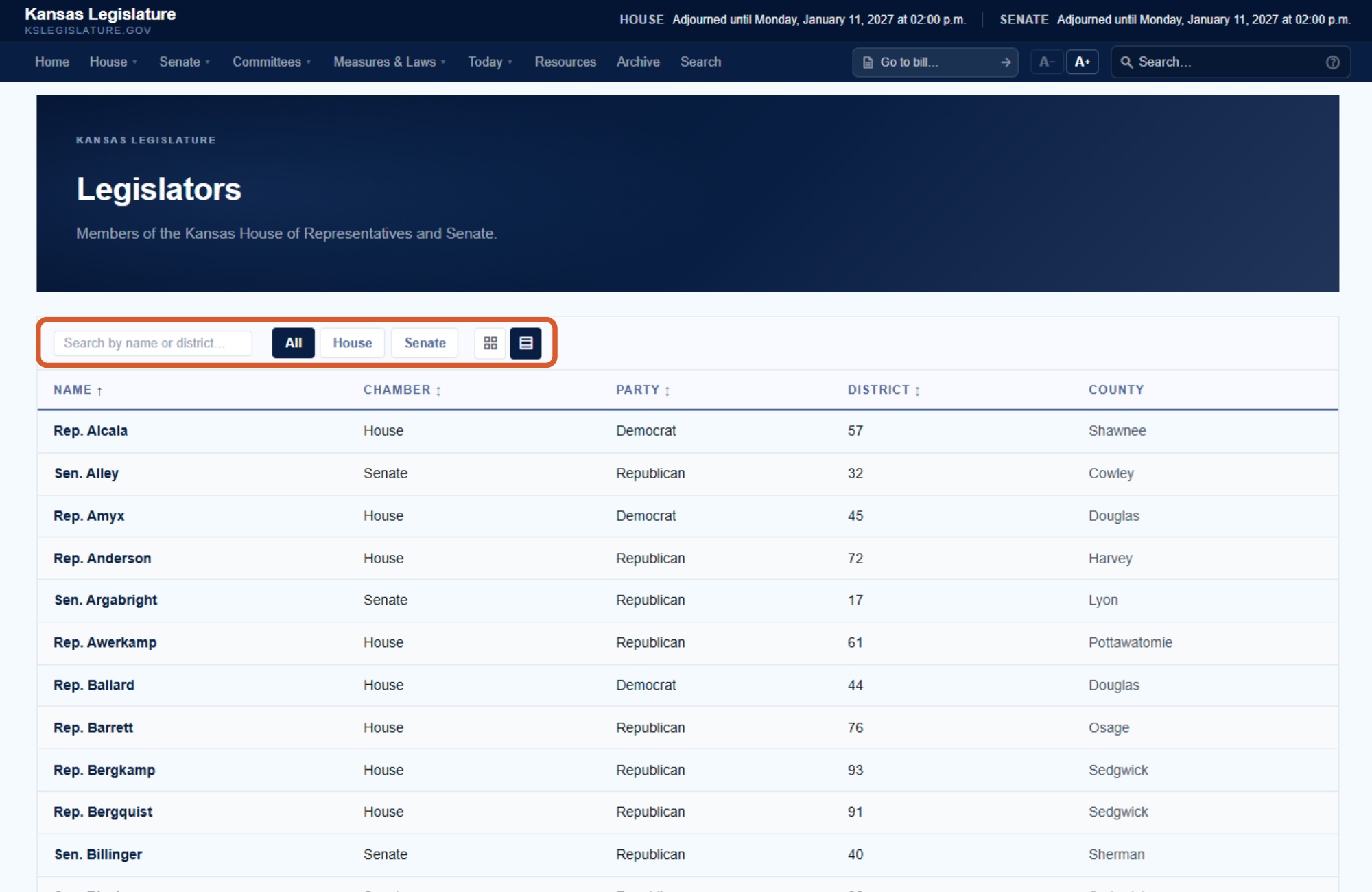The image size is (1372, 892).
Task: Click Cowley county cell
Action: click(x=1111, y=473)
